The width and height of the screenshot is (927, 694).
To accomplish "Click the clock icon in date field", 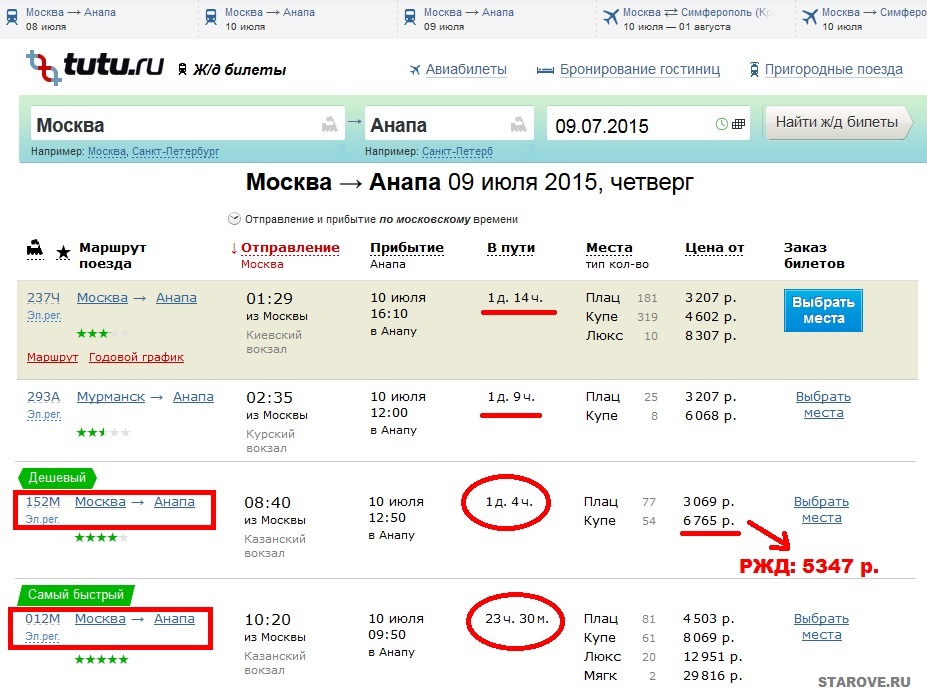I will click(x=722, y=124).
